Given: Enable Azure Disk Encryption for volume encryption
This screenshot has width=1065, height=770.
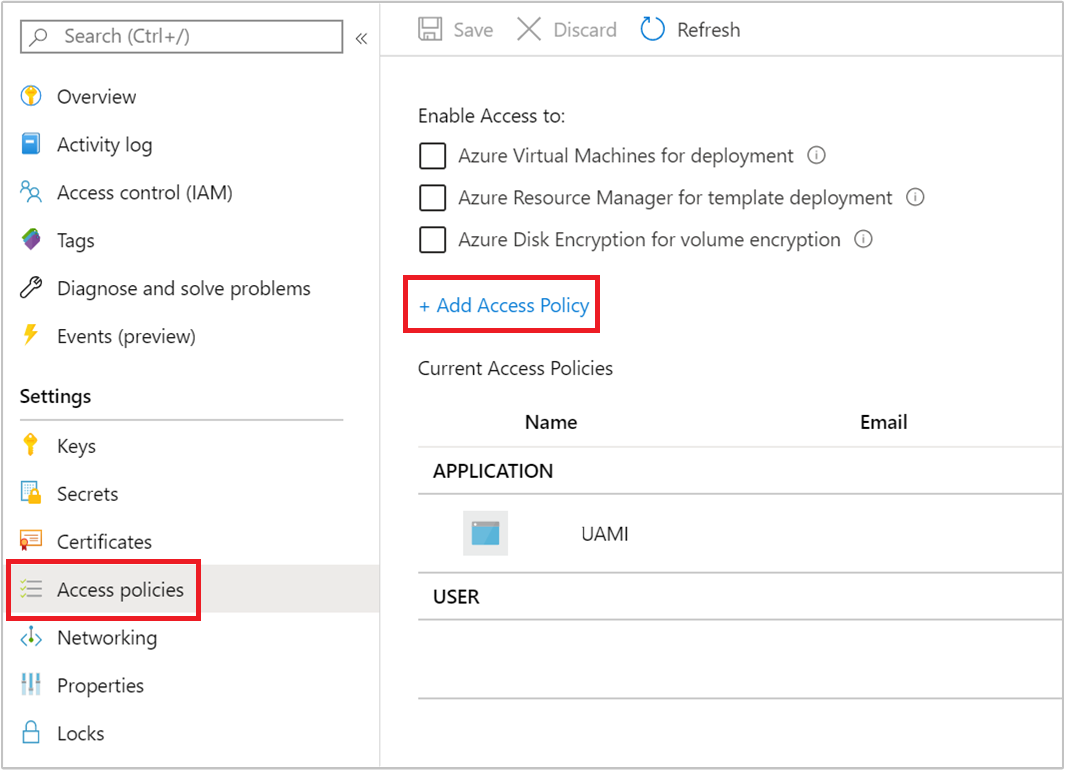Looking at the screenshot, I should [x=432, y=239].
